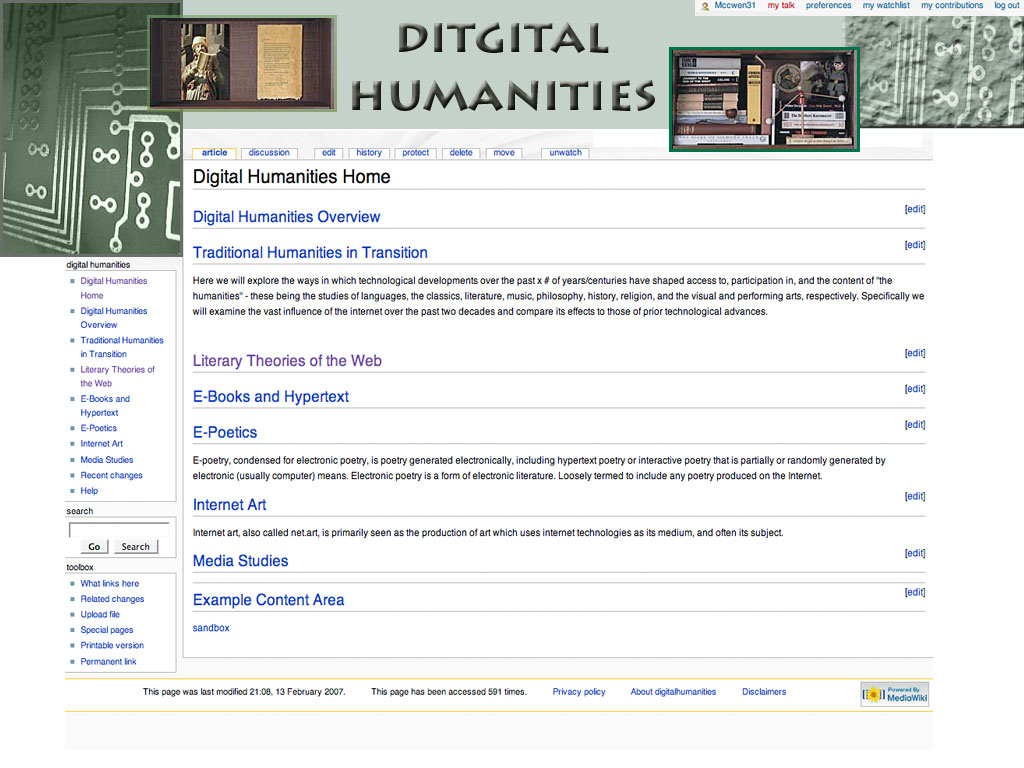The height and width of the screenshot is (768, 1024).
Task: Open Internet Art in sidebar navigation
Action: pyautogui.click(x=102, y=444)
